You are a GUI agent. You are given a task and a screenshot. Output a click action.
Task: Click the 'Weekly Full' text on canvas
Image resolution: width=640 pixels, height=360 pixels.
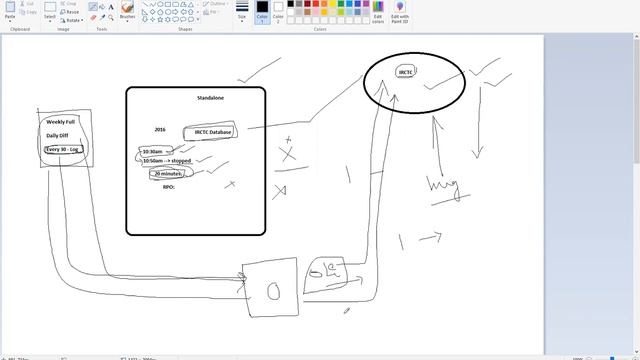[60, 122]
